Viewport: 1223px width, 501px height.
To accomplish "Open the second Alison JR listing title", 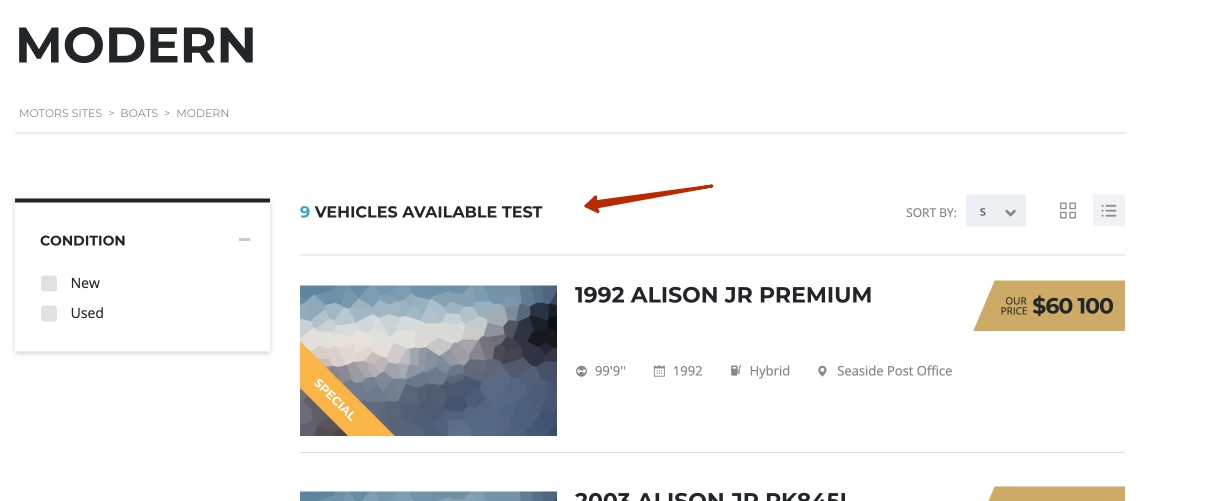I will [710, 496].
